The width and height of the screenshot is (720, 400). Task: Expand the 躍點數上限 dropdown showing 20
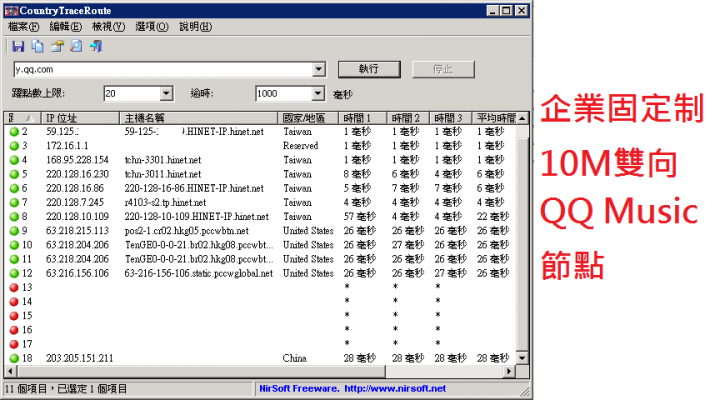(x=166, y=94)
